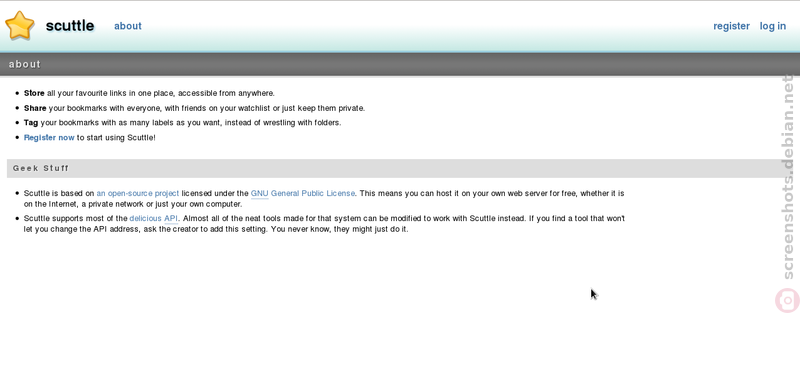The height and width of the screenshot is (377, 800).
Task: Click the bold word Tag
Action: 31,123
